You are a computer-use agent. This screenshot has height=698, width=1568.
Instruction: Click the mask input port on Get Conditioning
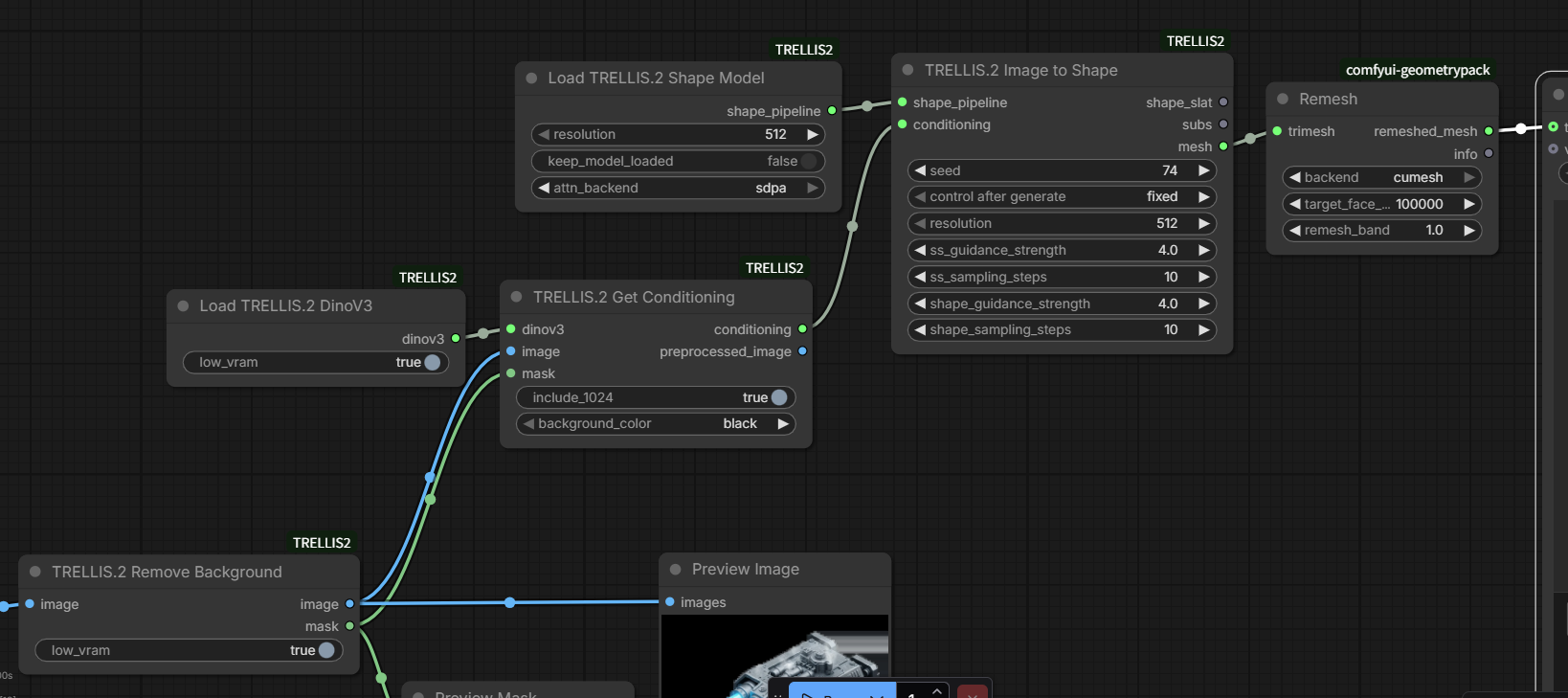(x=511, y=373)
